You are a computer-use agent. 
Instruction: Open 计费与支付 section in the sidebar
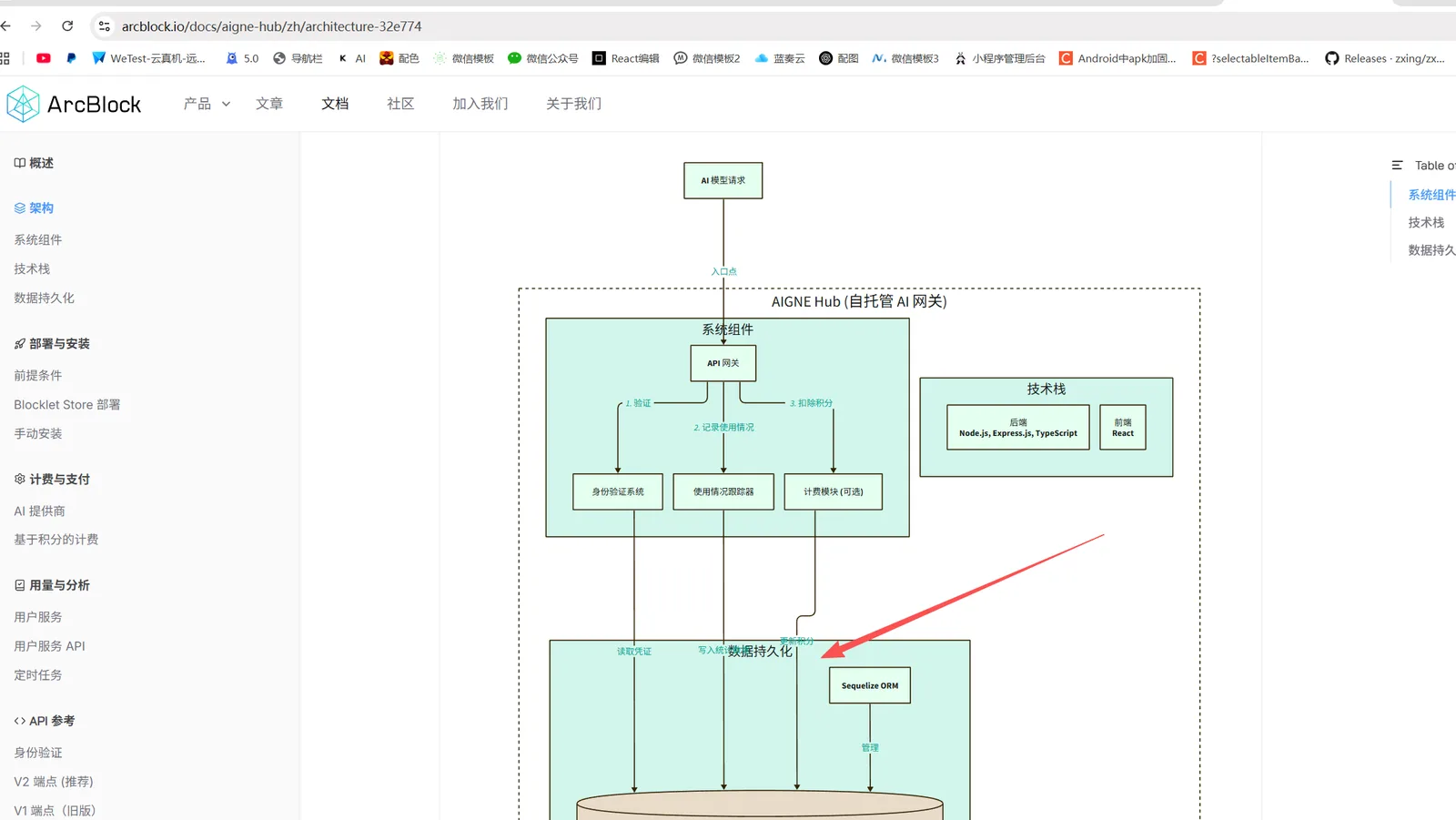(x=52, y=479)
